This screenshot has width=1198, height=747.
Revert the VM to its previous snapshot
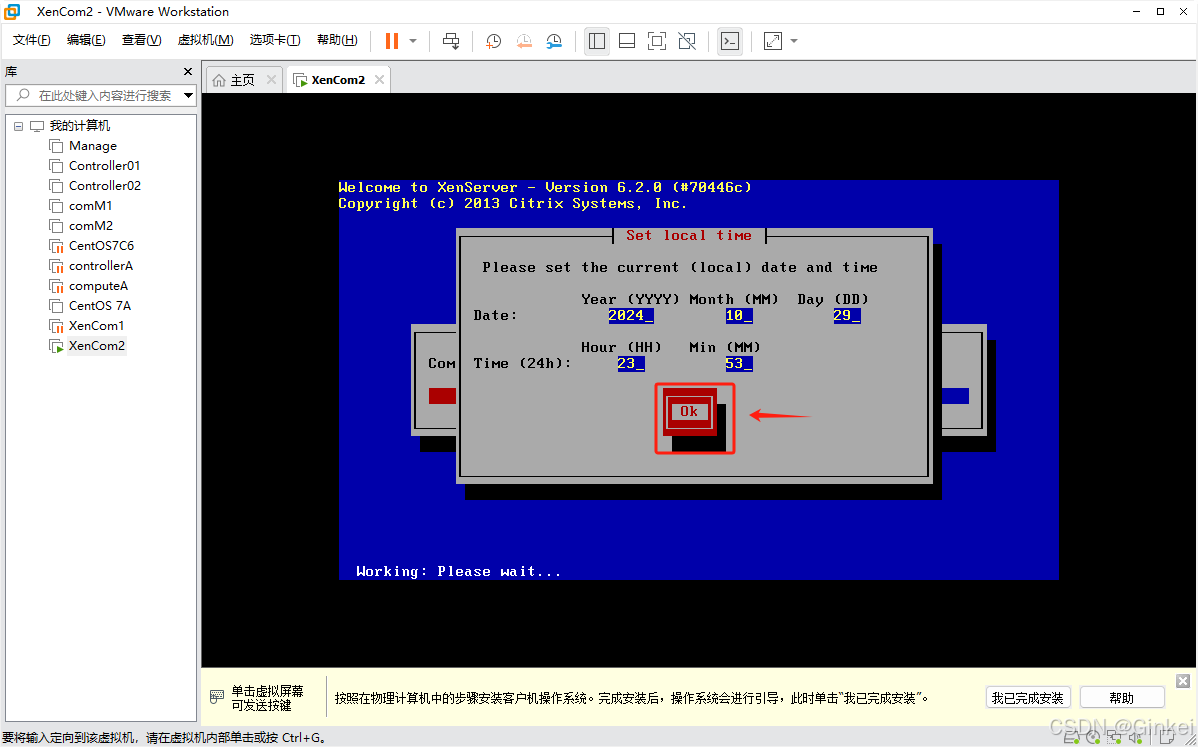coord(524,40)
